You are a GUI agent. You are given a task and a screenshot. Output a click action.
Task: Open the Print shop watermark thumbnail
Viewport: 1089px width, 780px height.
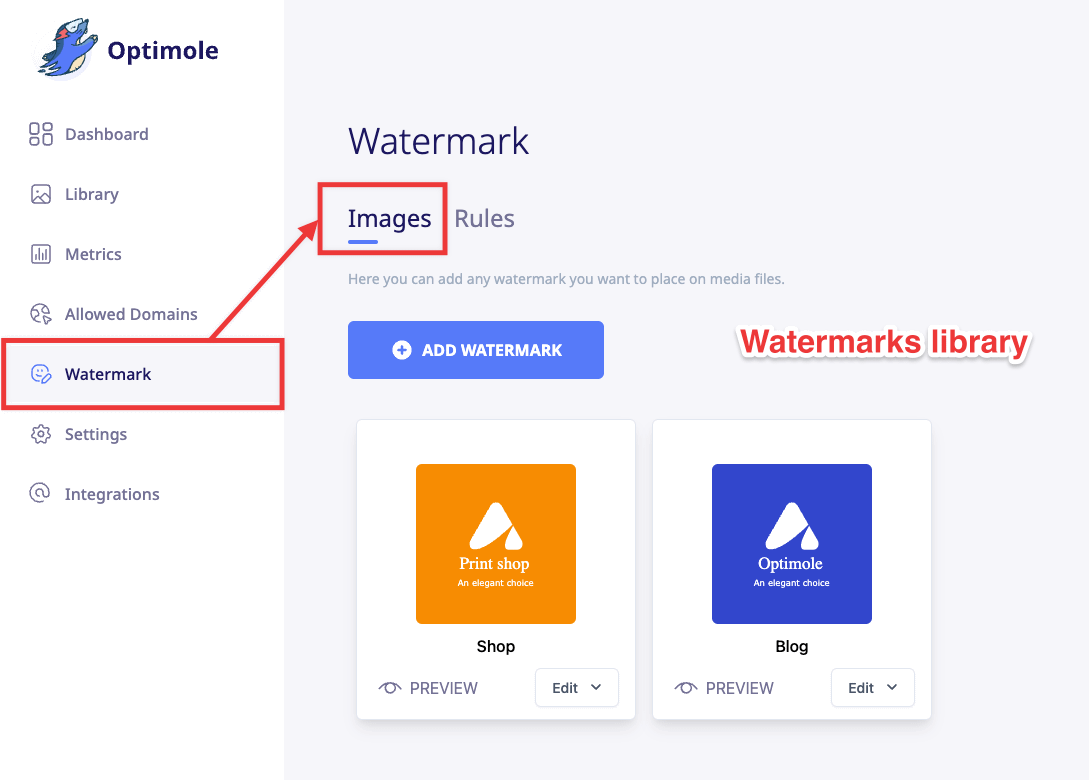[x=496, y=544]
